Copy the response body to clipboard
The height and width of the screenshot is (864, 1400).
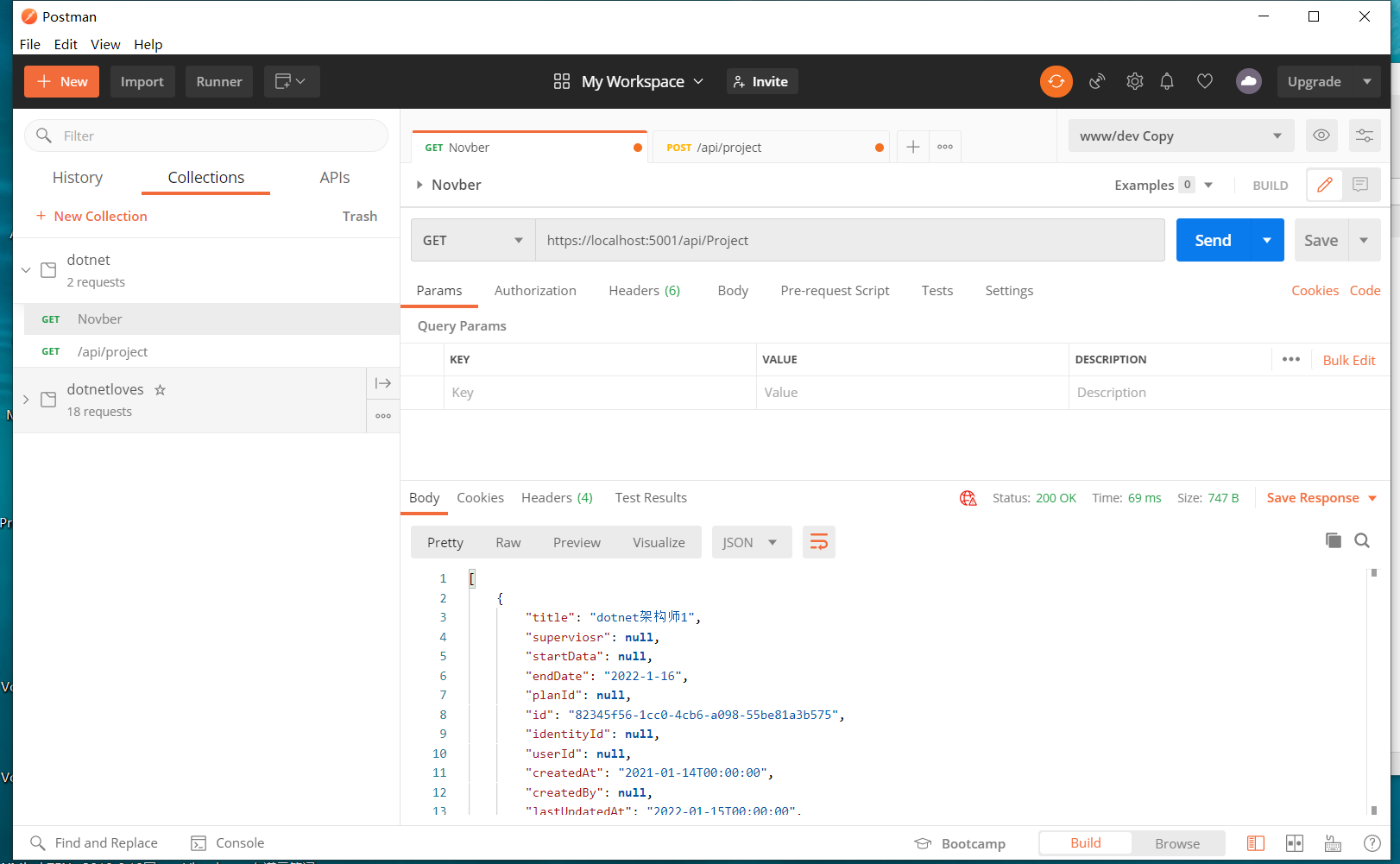(x=1334, y=540)
